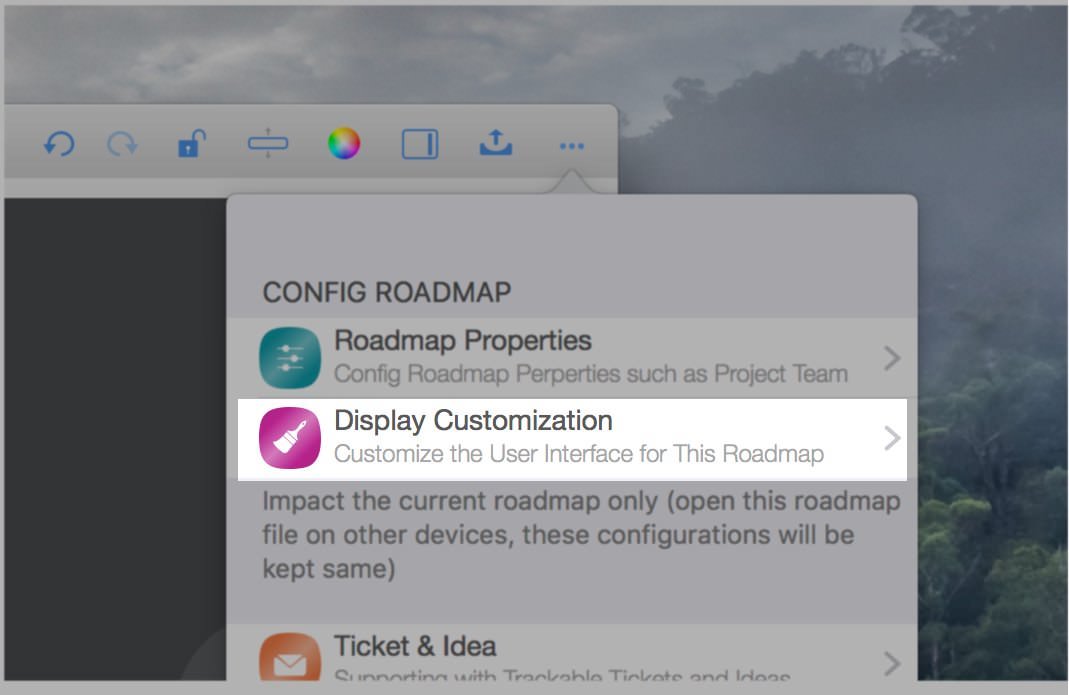Select the Display Customization menu title
This screenshot has width=1069, height=695.
(x=473, y=421)
